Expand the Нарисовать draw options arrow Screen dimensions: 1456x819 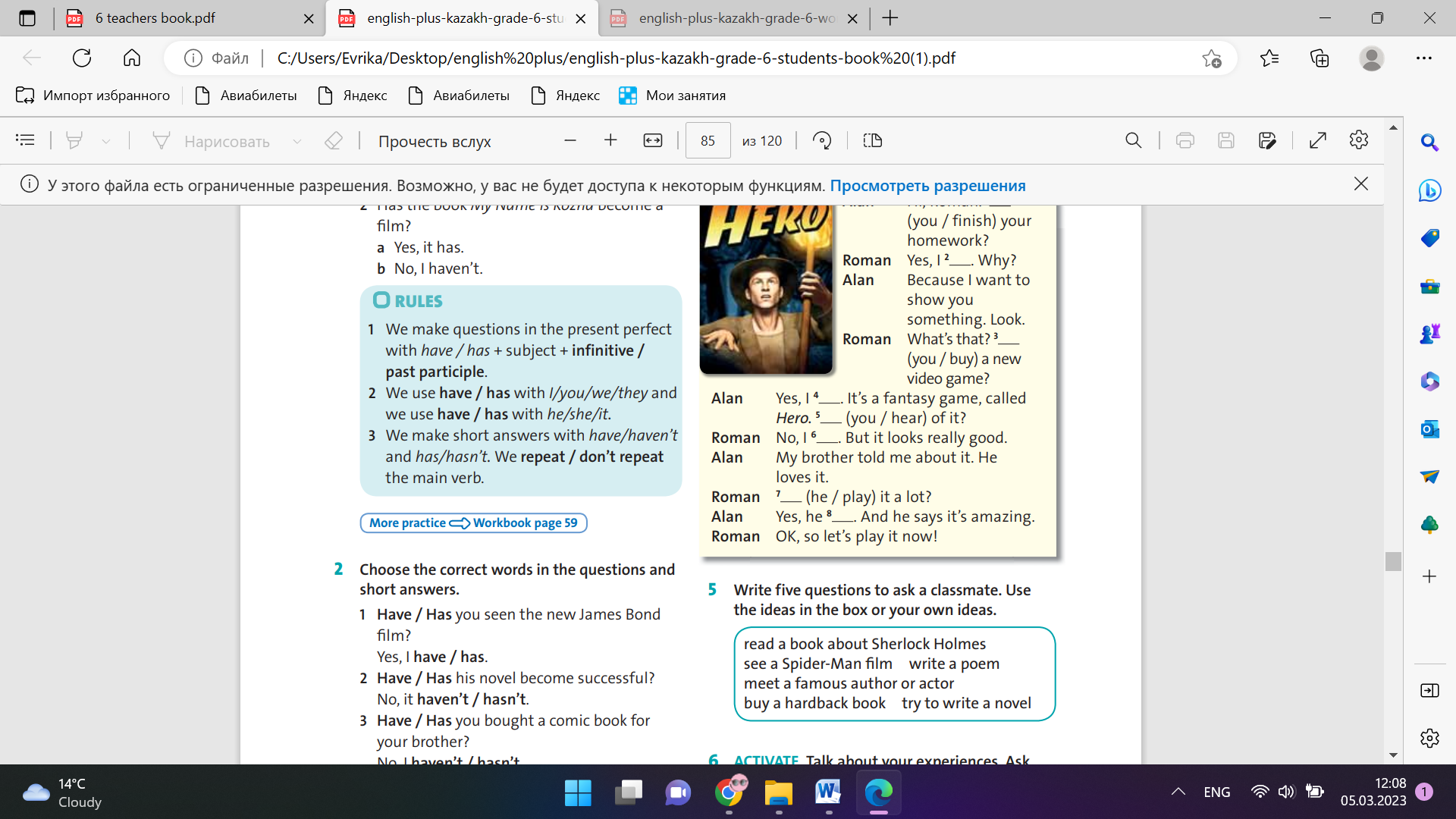[x=297, y=141]
